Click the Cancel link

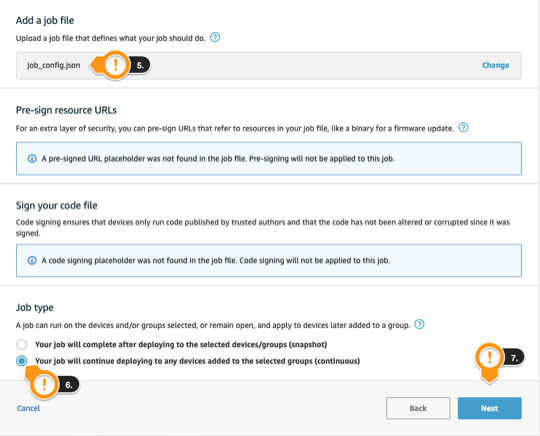tap(28, 408)
